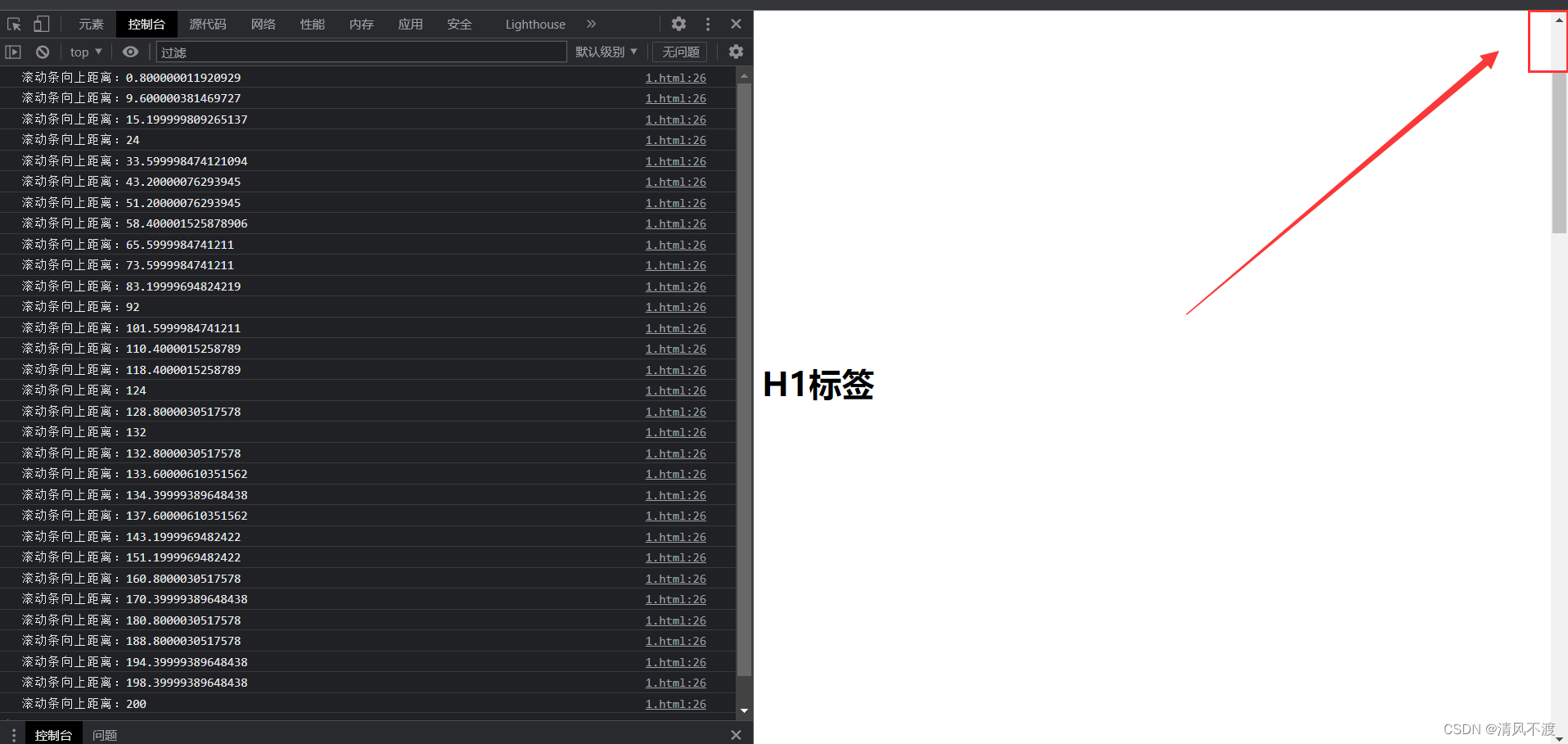The height and width of the screenshot is (744, 1568).
Task: Open DevTools settings gear icon
Action: point(678,25)
